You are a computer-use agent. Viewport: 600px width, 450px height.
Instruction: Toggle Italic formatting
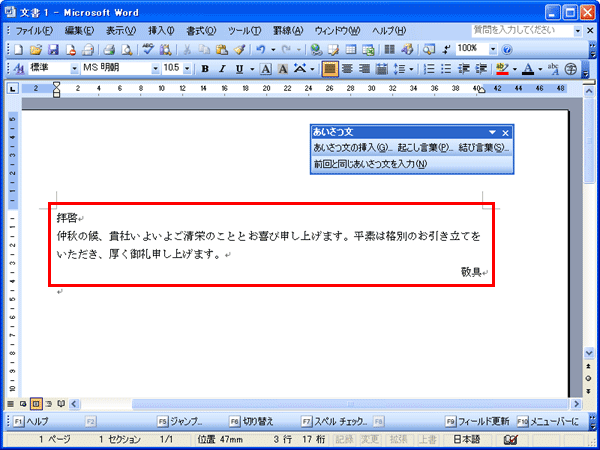pos(222,69)
